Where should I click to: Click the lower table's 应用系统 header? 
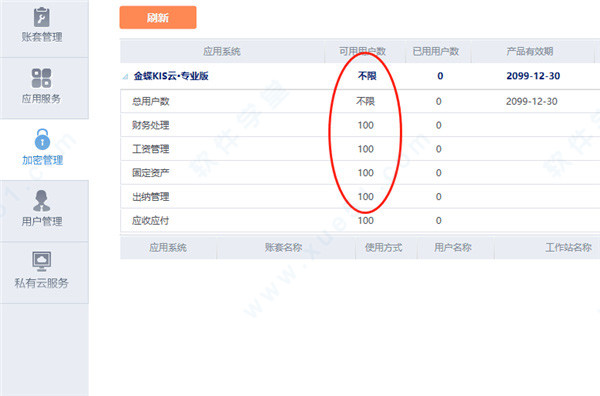tap(168, 248)
